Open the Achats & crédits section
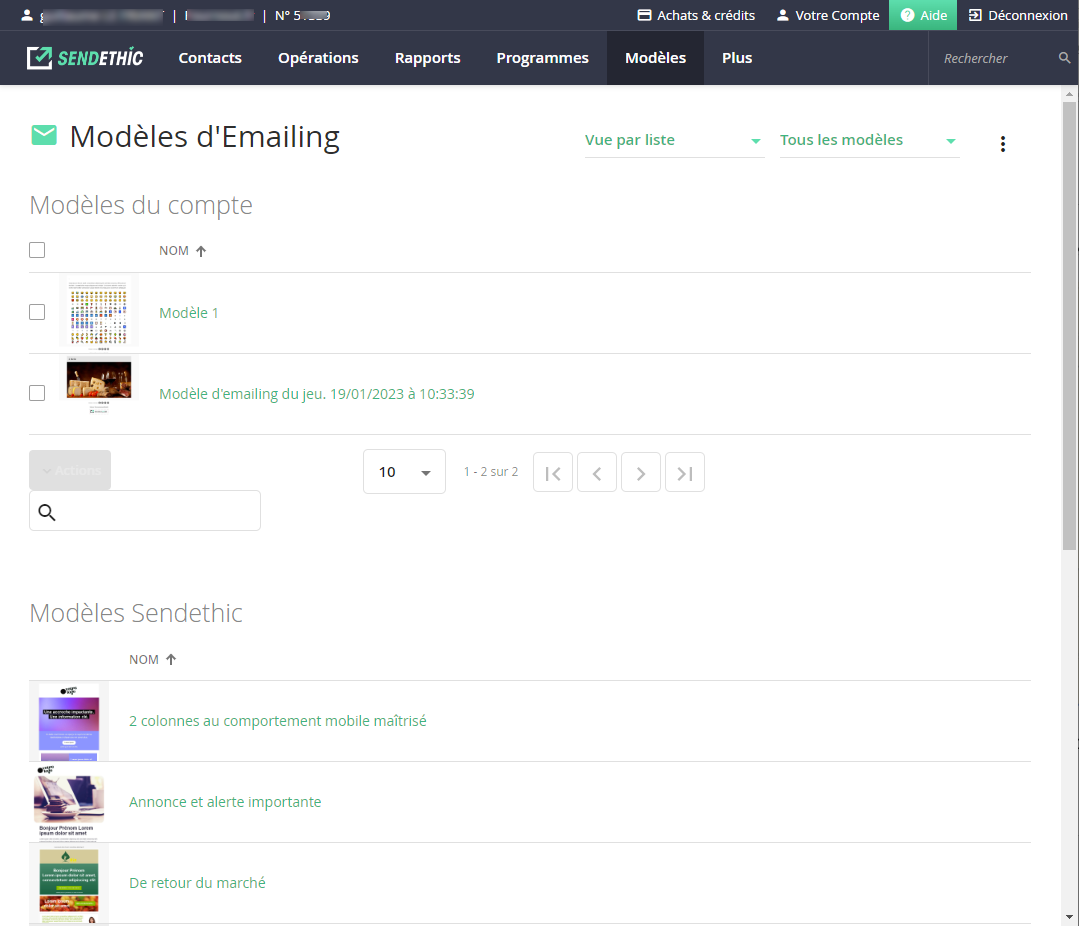The height and width of the screenshot is (926, 1079). (x=695, y=15)
